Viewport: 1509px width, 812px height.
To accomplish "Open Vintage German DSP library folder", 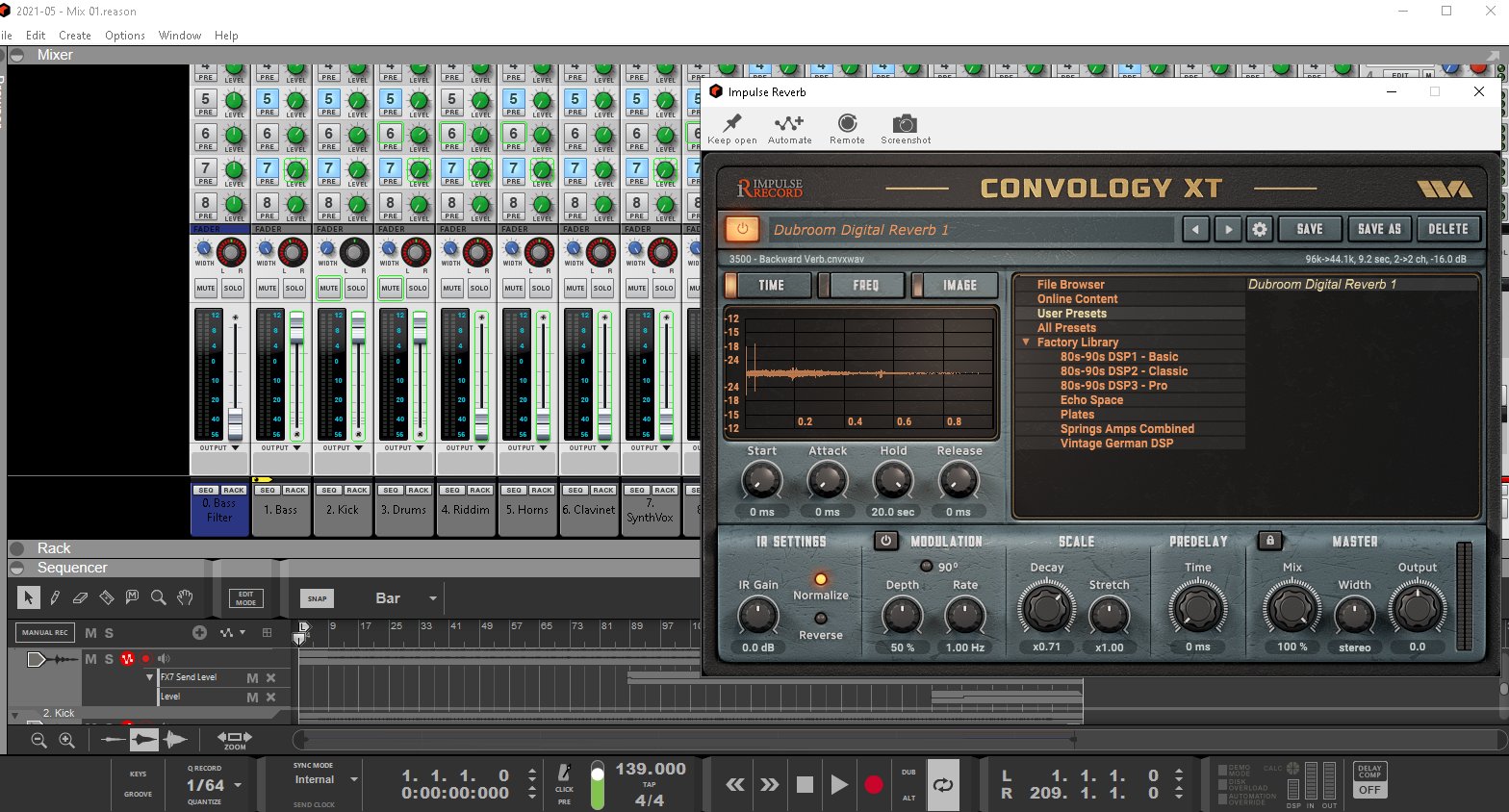I will coord(1116,444).
